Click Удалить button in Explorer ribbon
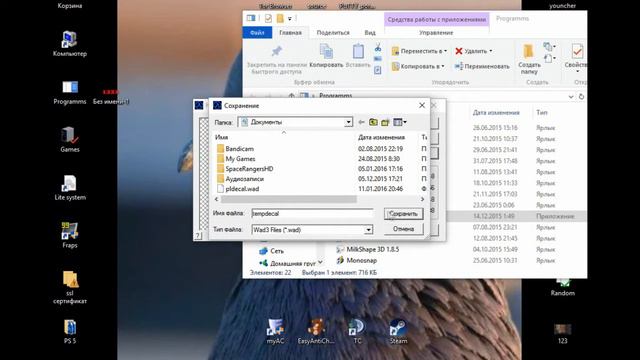The height and width of the screenshot is (360, 640). tap(471, 51)
